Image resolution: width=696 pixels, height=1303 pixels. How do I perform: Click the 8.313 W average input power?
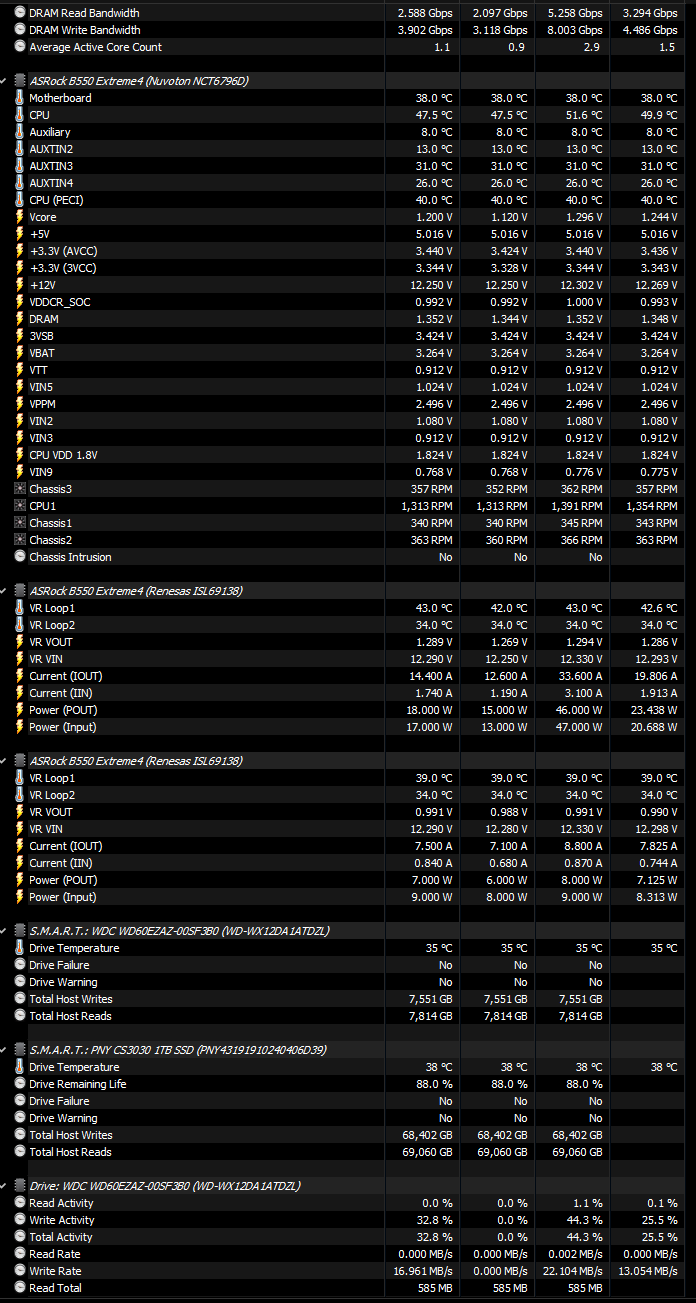tap(655, 897)
